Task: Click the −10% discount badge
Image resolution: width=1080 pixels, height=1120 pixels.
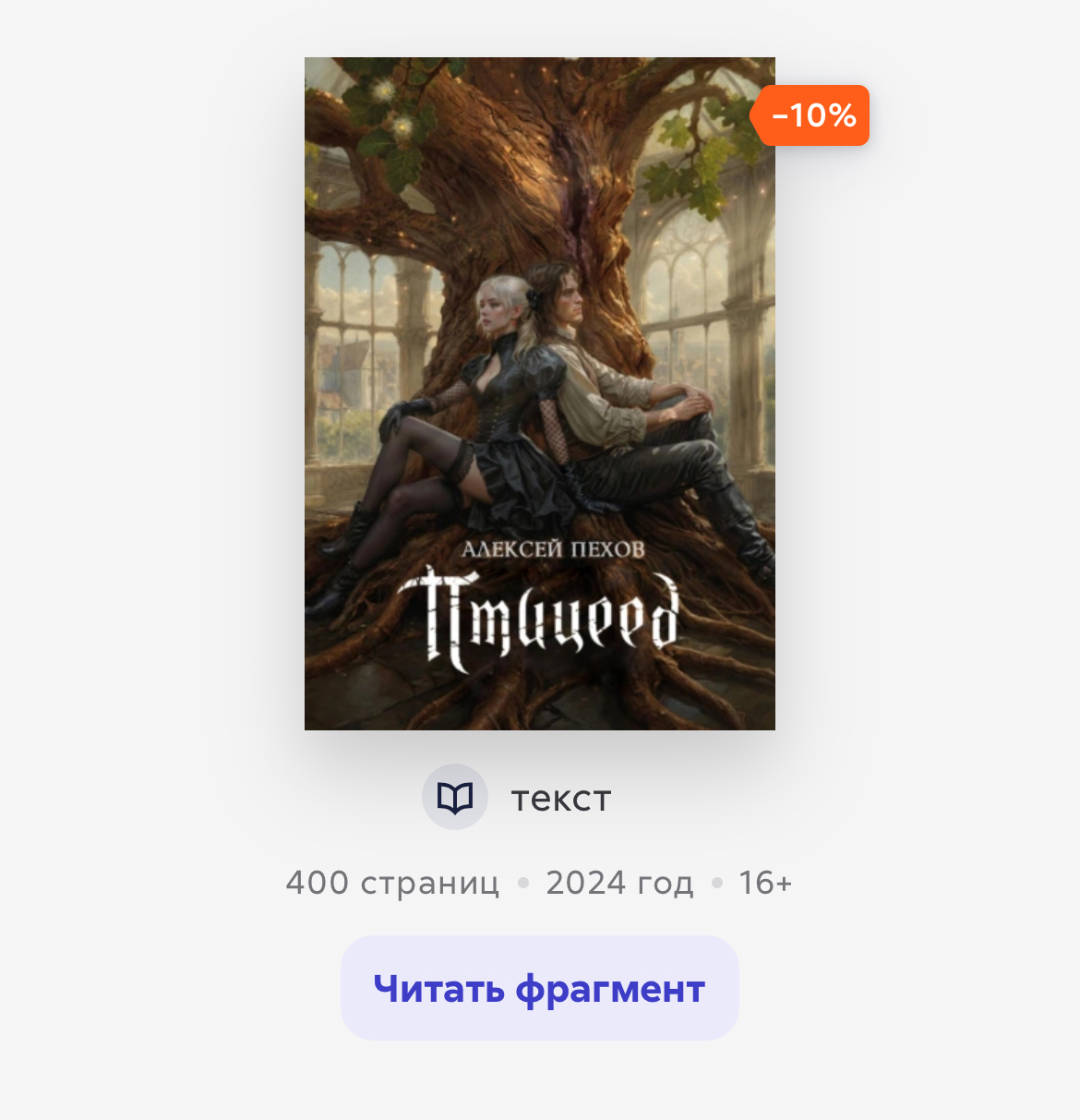Action: (813, 115)
